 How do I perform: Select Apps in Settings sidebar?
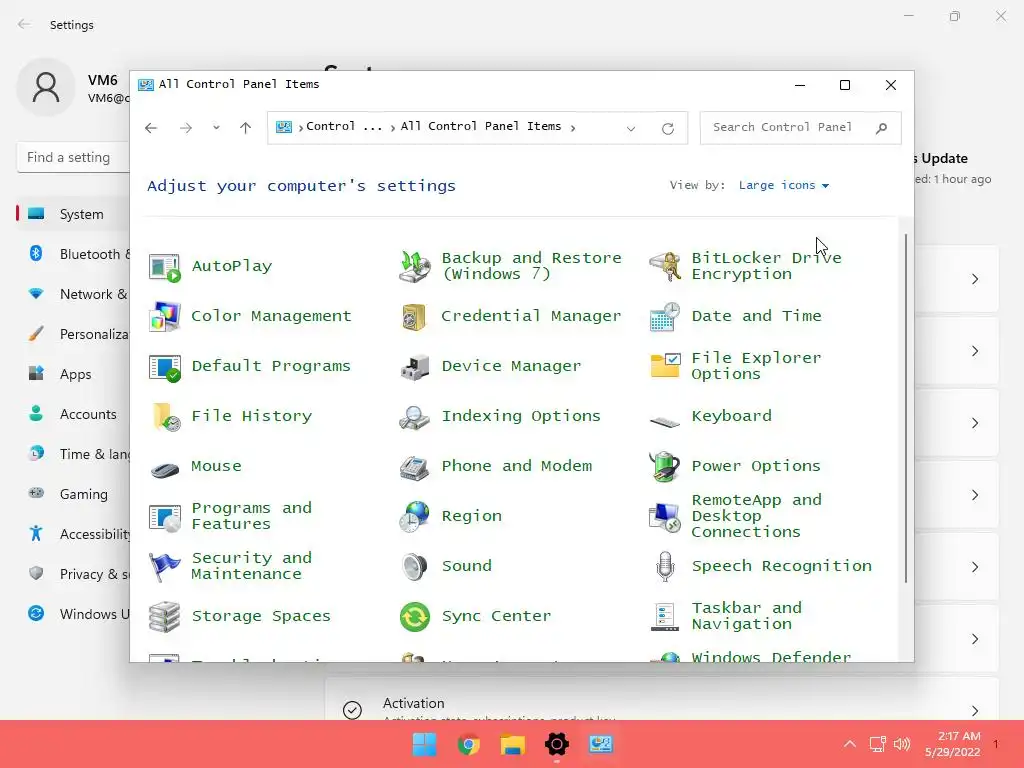(x=73, y=374)
